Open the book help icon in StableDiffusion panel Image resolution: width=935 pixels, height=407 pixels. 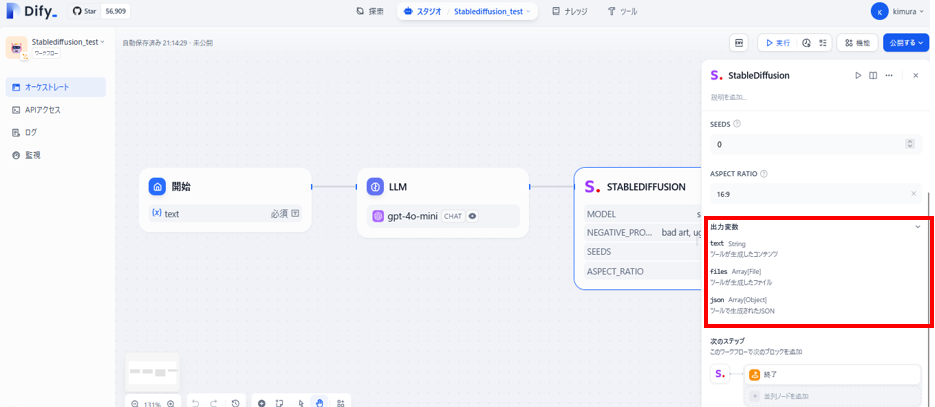(x=873, y=76)
